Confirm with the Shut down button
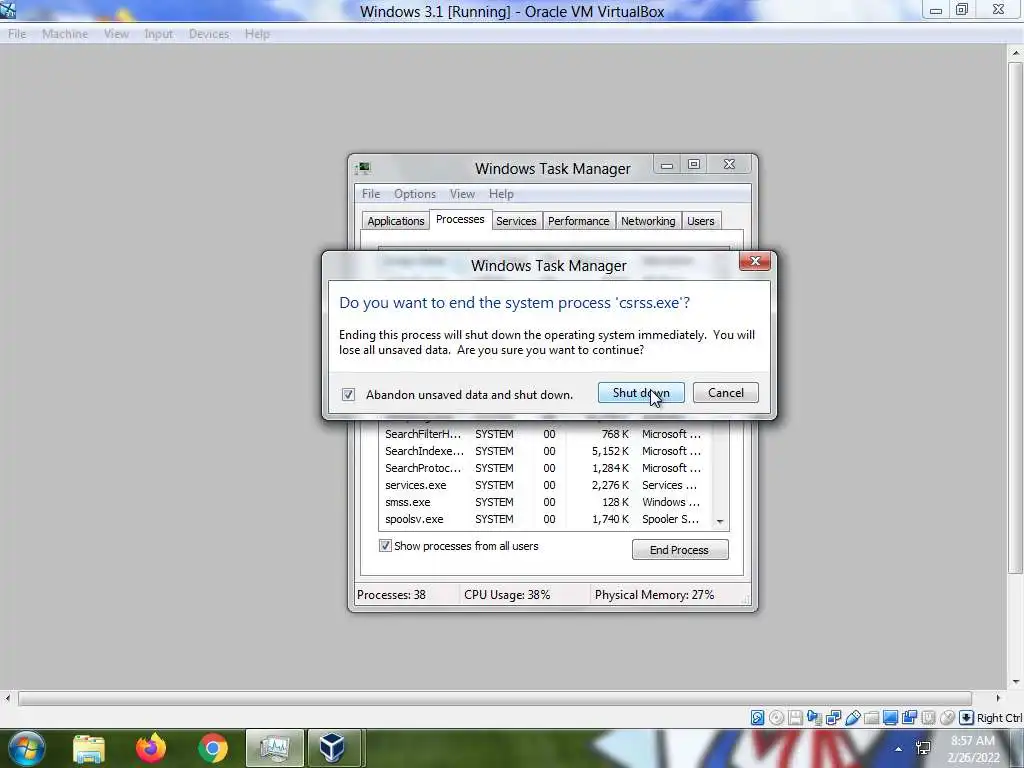Image resolution: width=1024 pixels, height=768 pixels. [641, 392]
